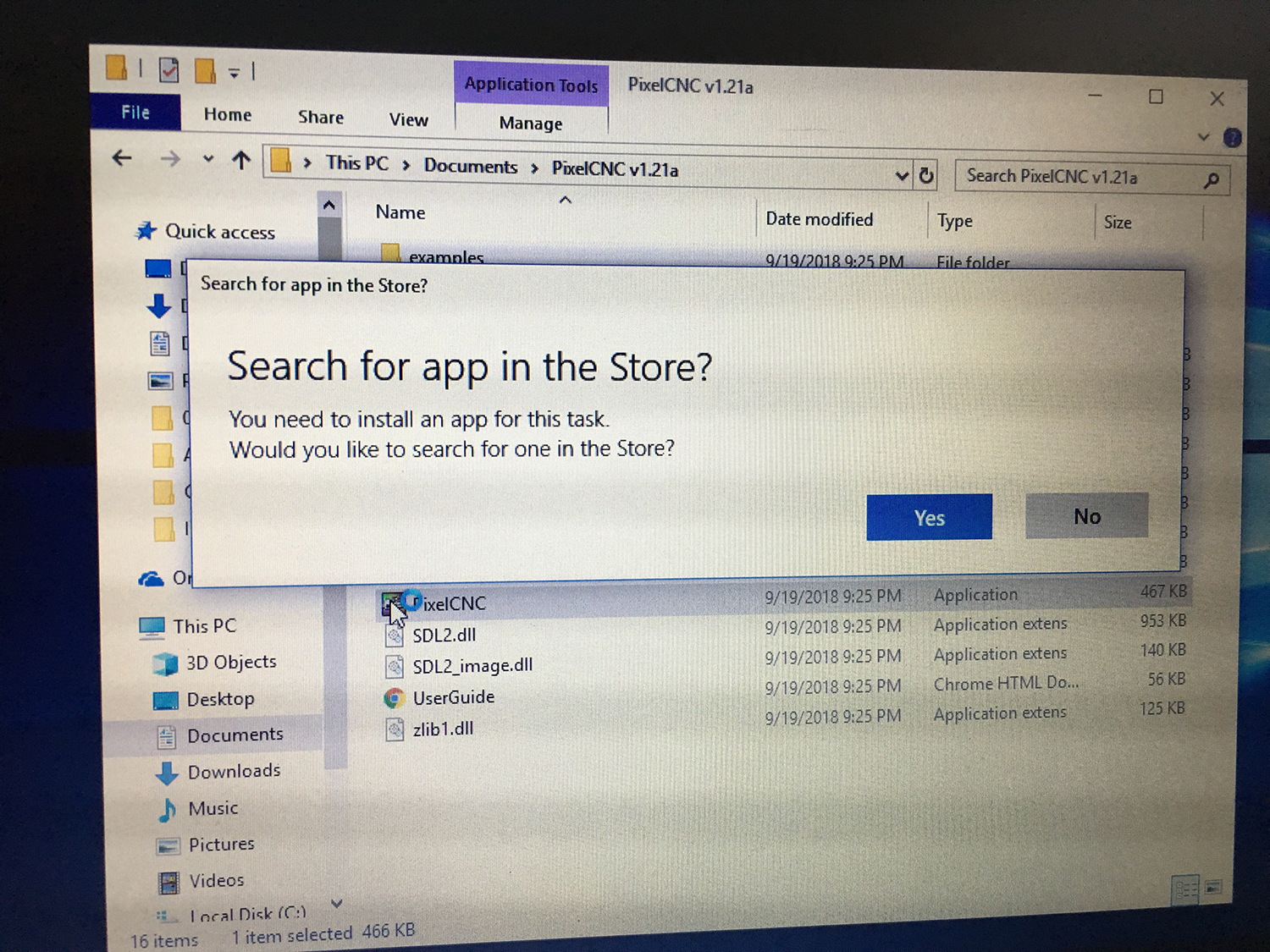Click the Documents breadcrumb in address bar
This screenshot has height=952, width=1270.
click(470, 166)
